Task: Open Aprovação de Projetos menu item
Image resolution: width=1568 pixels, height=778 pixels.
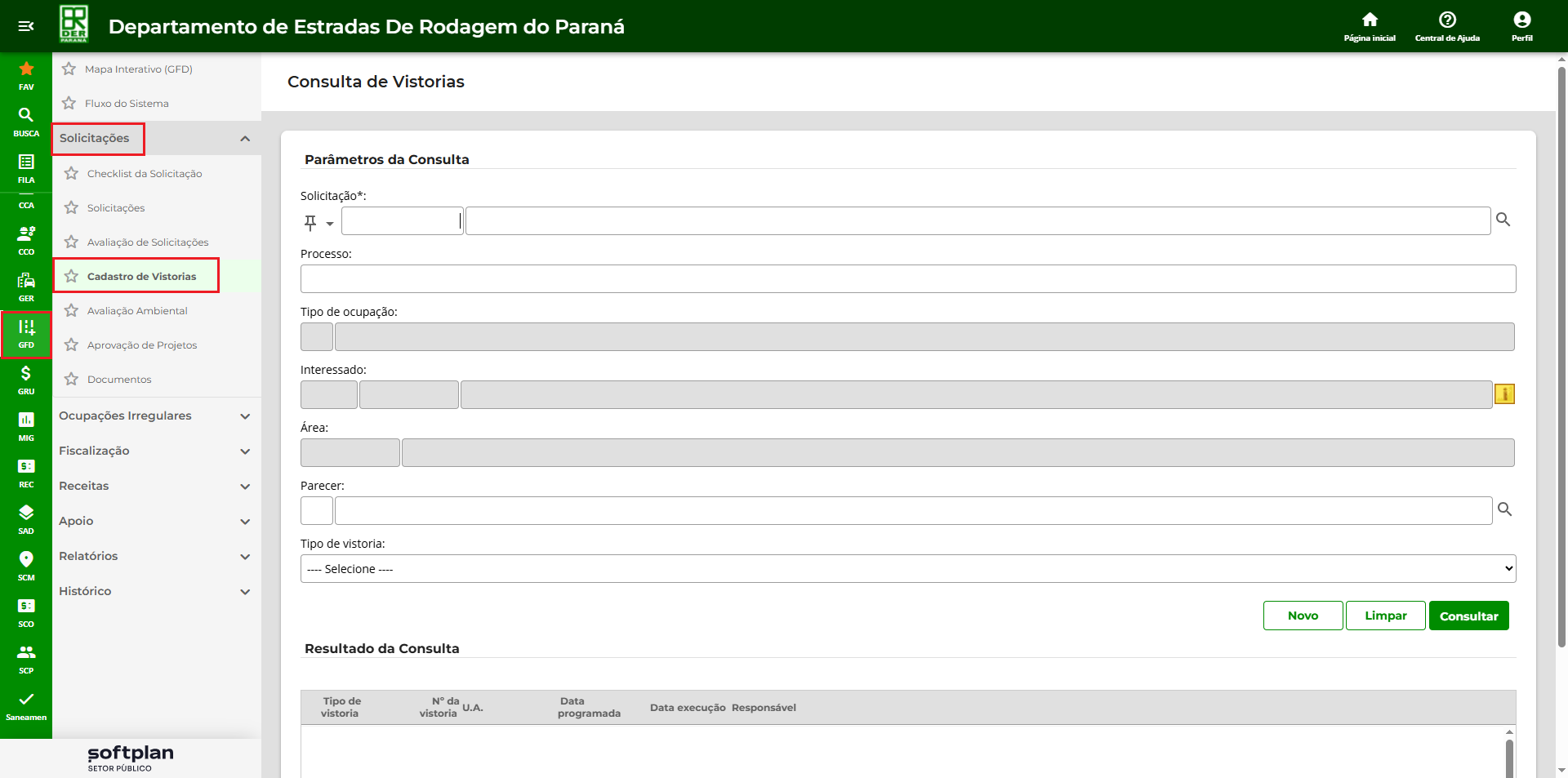Action: (142, 345)
